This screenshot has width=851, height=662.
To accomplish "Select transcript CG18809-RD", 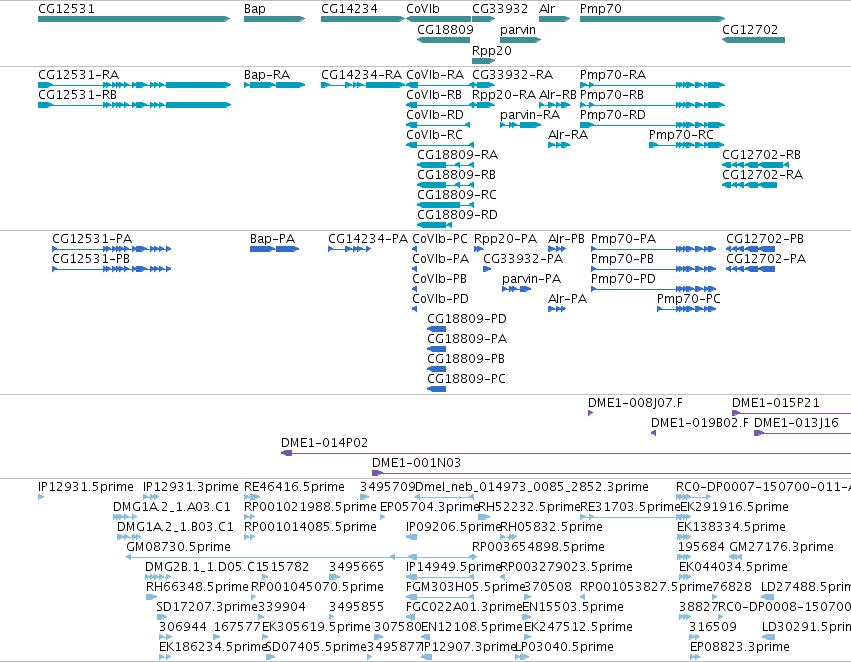I will (x=434, y=225).
